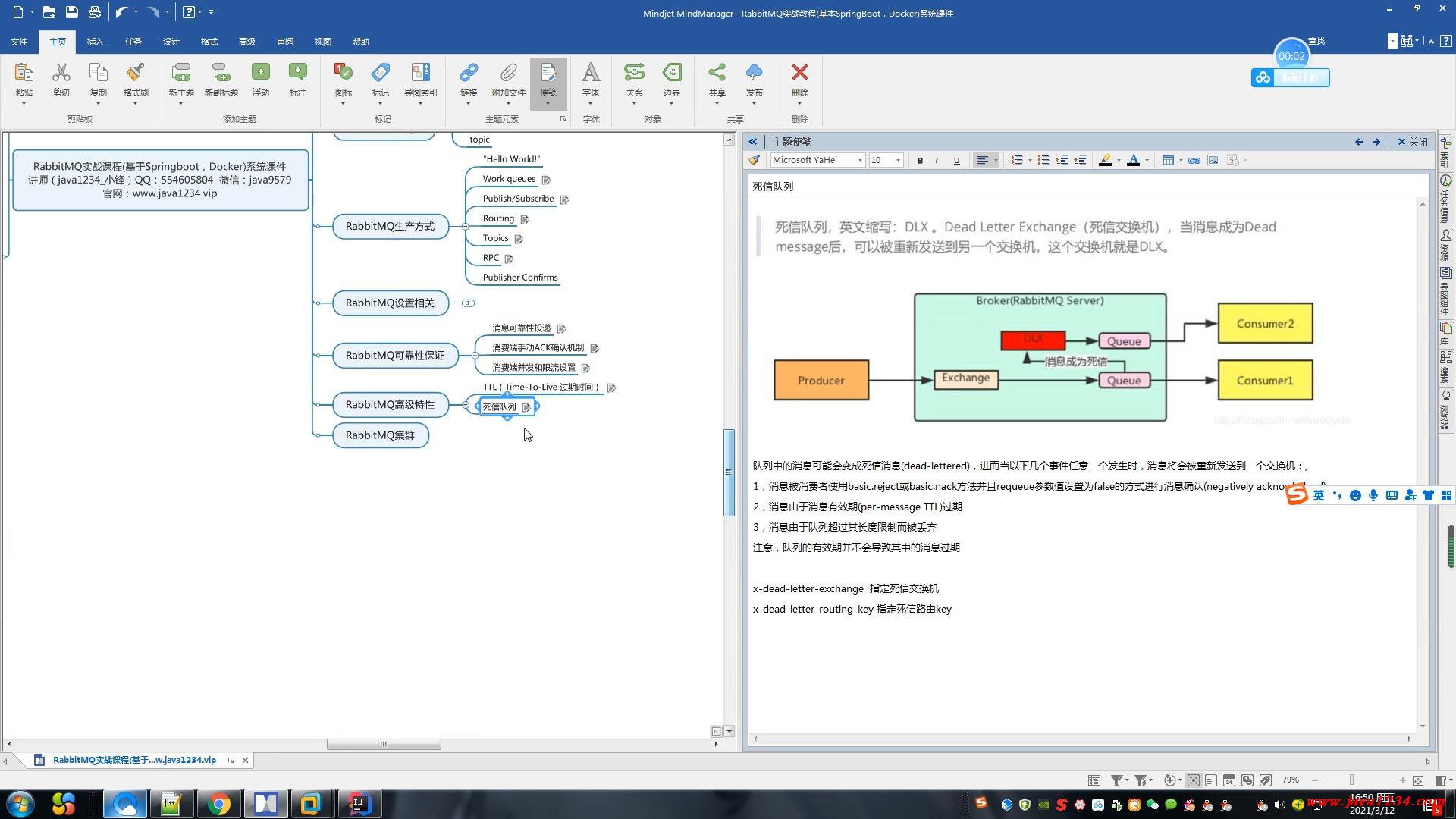This screenshot has width=1456, height=819.
Task: Switch to the 设计 ribbon tab
Action: [171, 42]
